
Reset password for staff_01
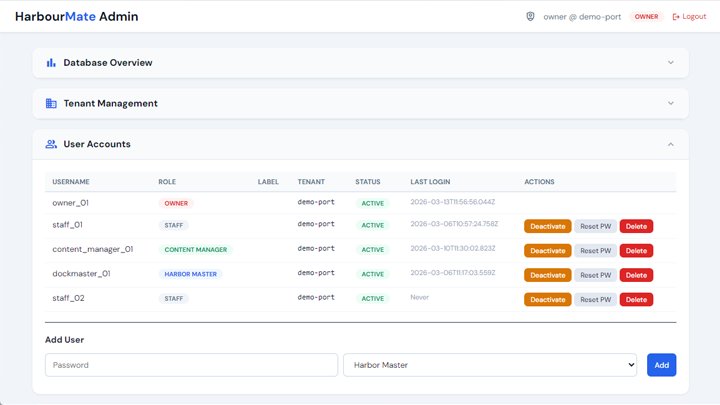(596, 226)
